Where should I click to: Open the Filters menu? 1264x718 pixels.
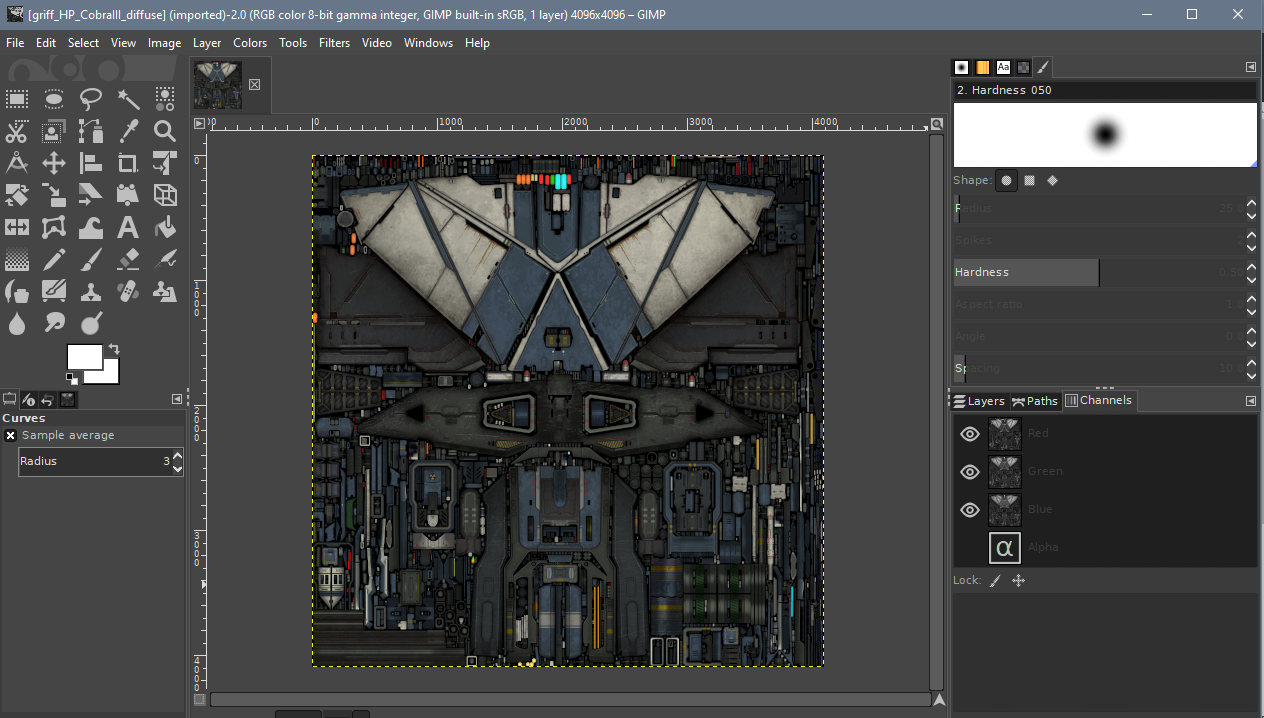pos(334,43)
